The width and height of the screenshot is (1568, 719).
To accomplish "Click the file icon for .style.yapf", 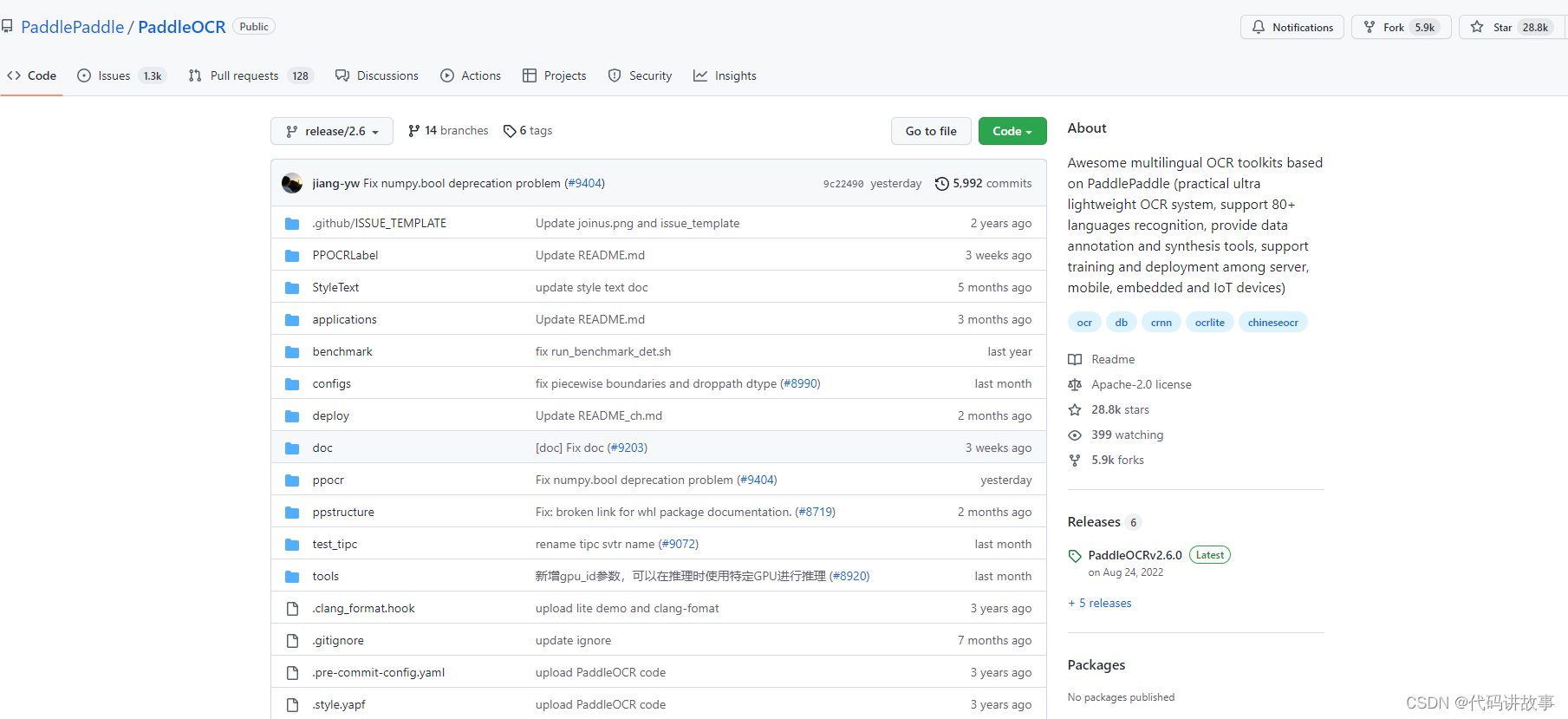I will pos(292,705).
